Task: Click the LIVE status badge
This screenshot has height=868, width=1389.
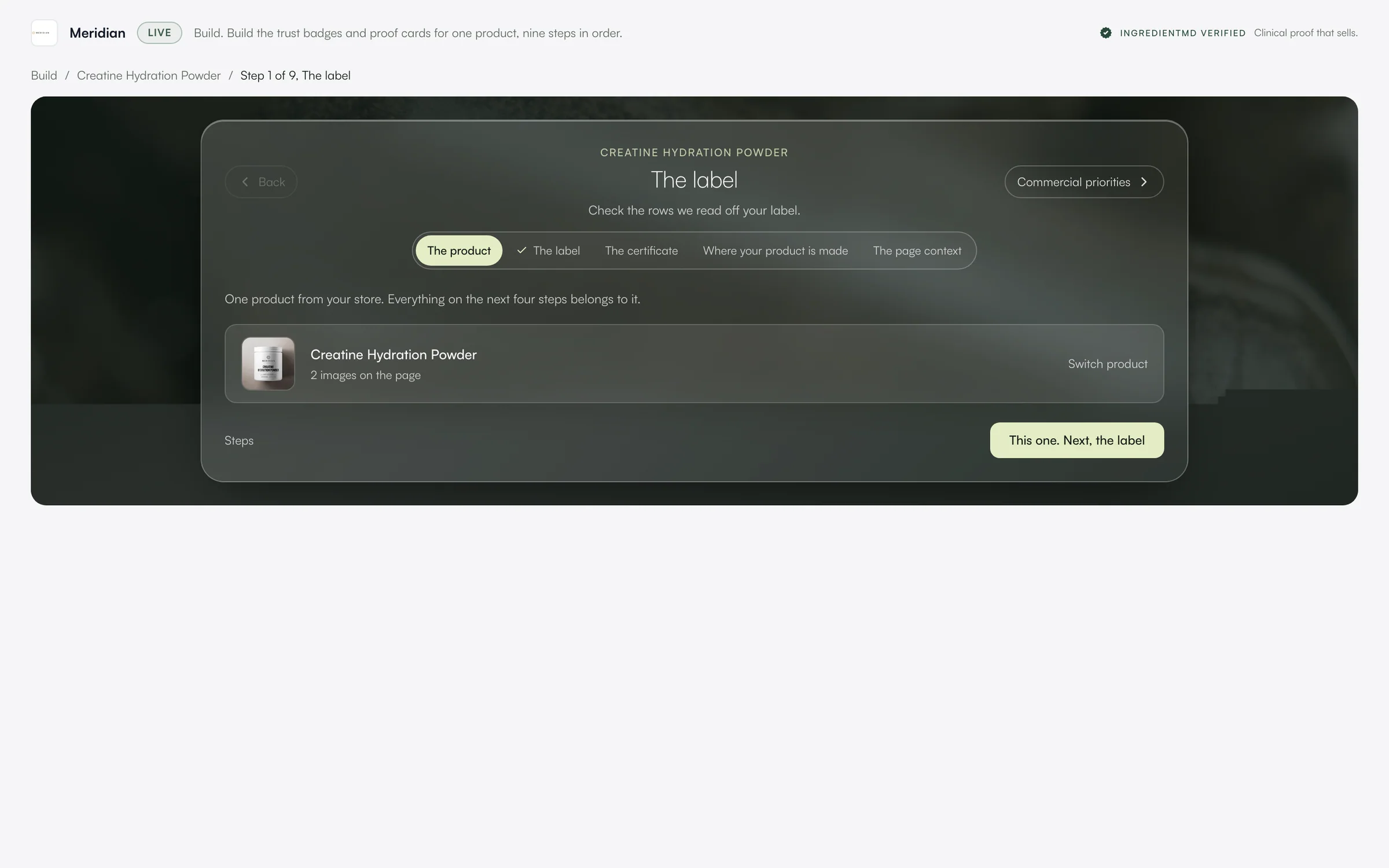Action: (160, 33)
